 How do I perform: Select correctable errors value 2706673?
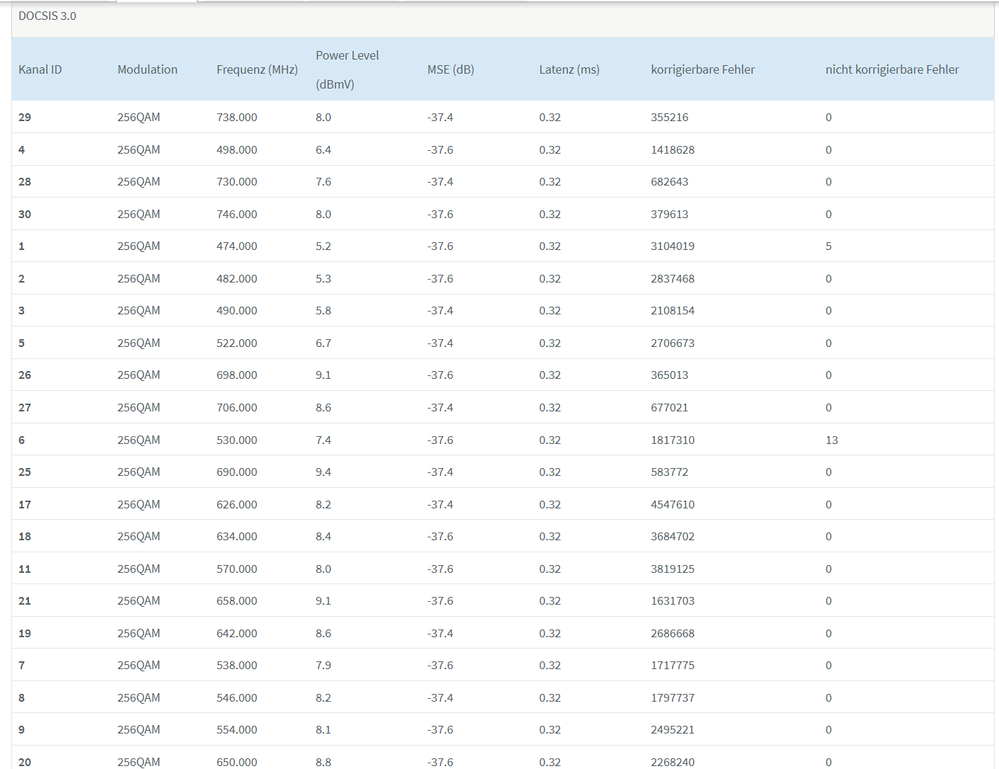[x=673, y=343]
